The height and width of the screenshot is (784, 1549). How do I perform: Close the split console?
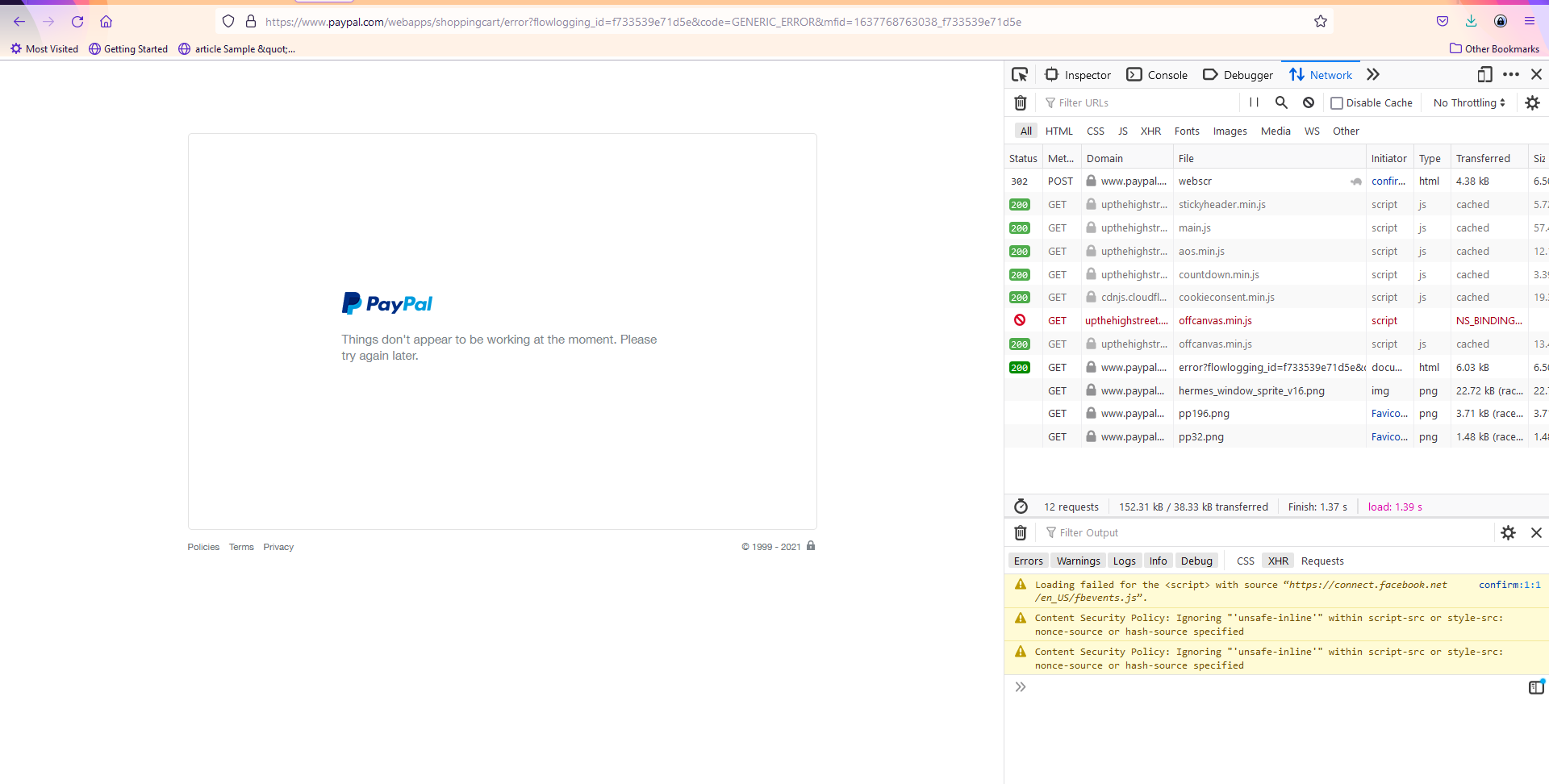coord(1537,533)
